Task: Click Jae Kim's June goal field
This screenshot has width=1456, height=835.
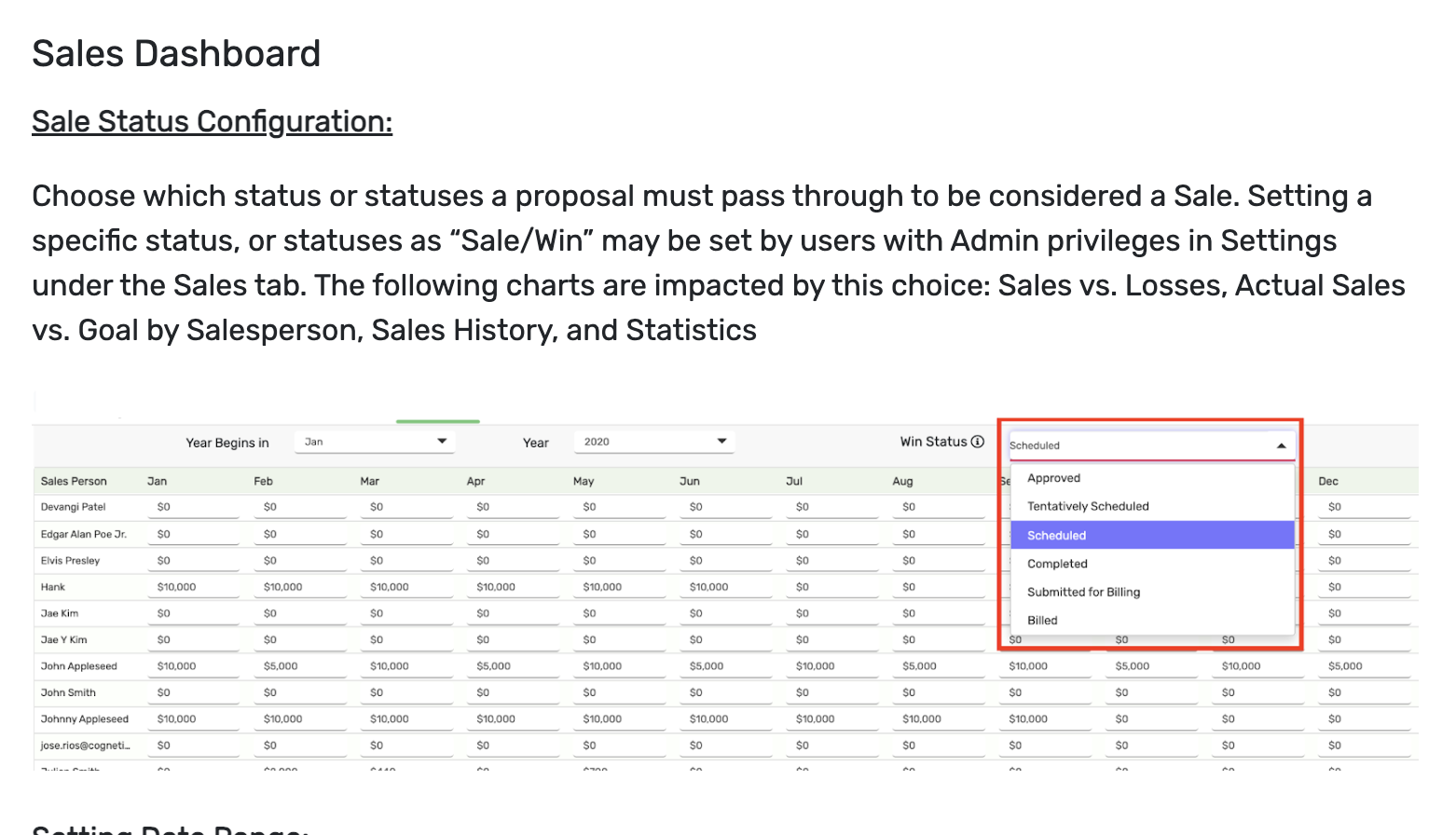Action: pyautogui.click(x=724, y=613)
